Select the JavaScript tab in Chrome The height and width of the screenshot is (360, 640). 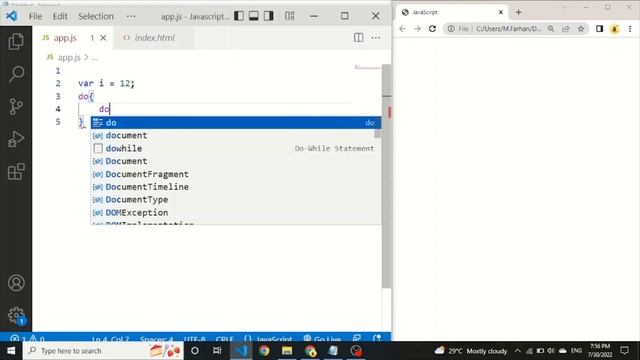pyautogui.click(x=452, y=12)
